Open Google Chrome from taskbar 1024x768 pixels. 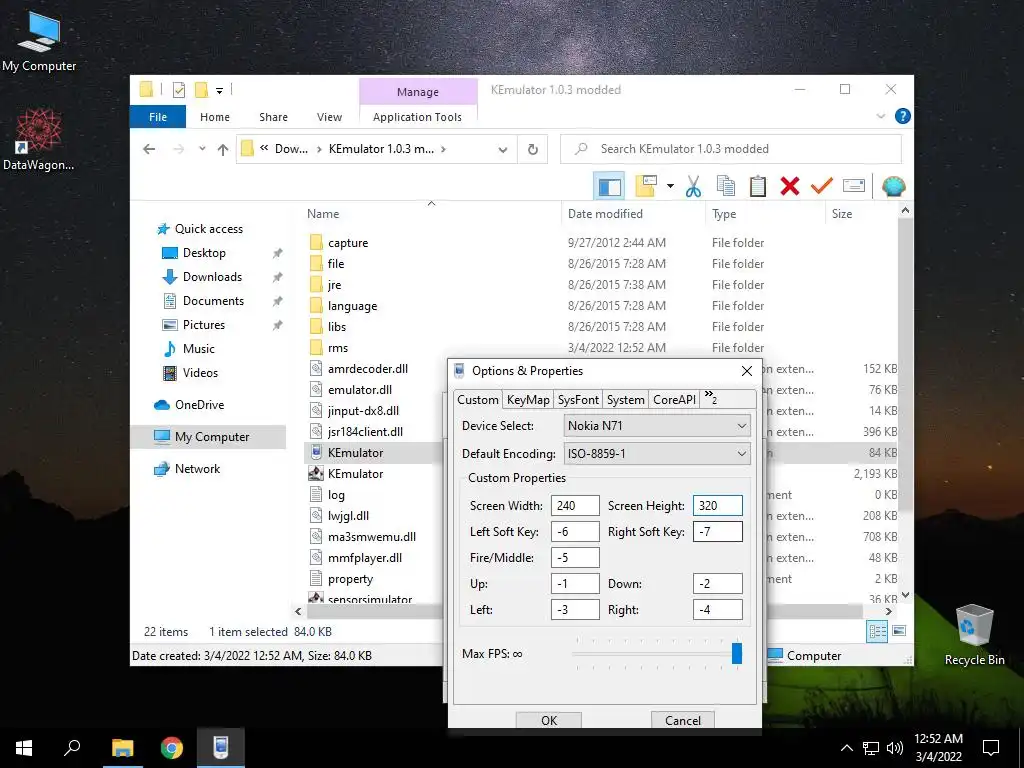pyautogui.click(x=172, y=748)
